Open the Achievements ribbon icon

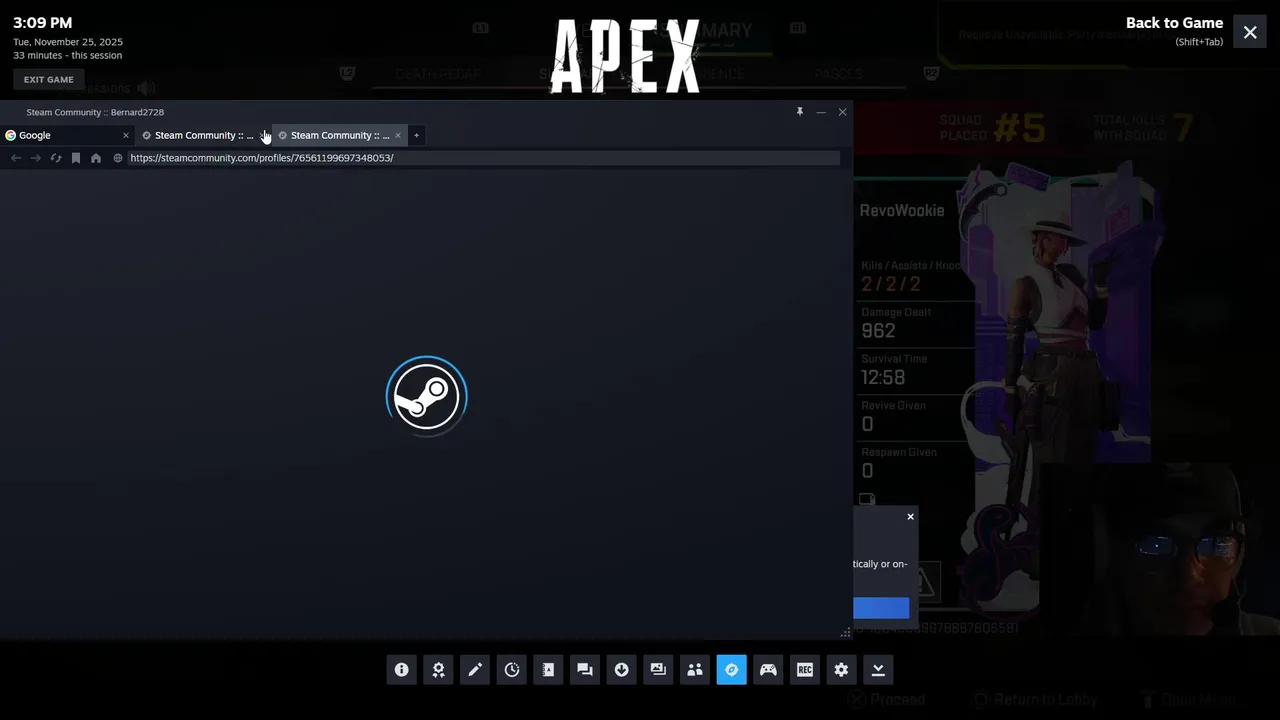pyautogui.click(x=438, y=670)
